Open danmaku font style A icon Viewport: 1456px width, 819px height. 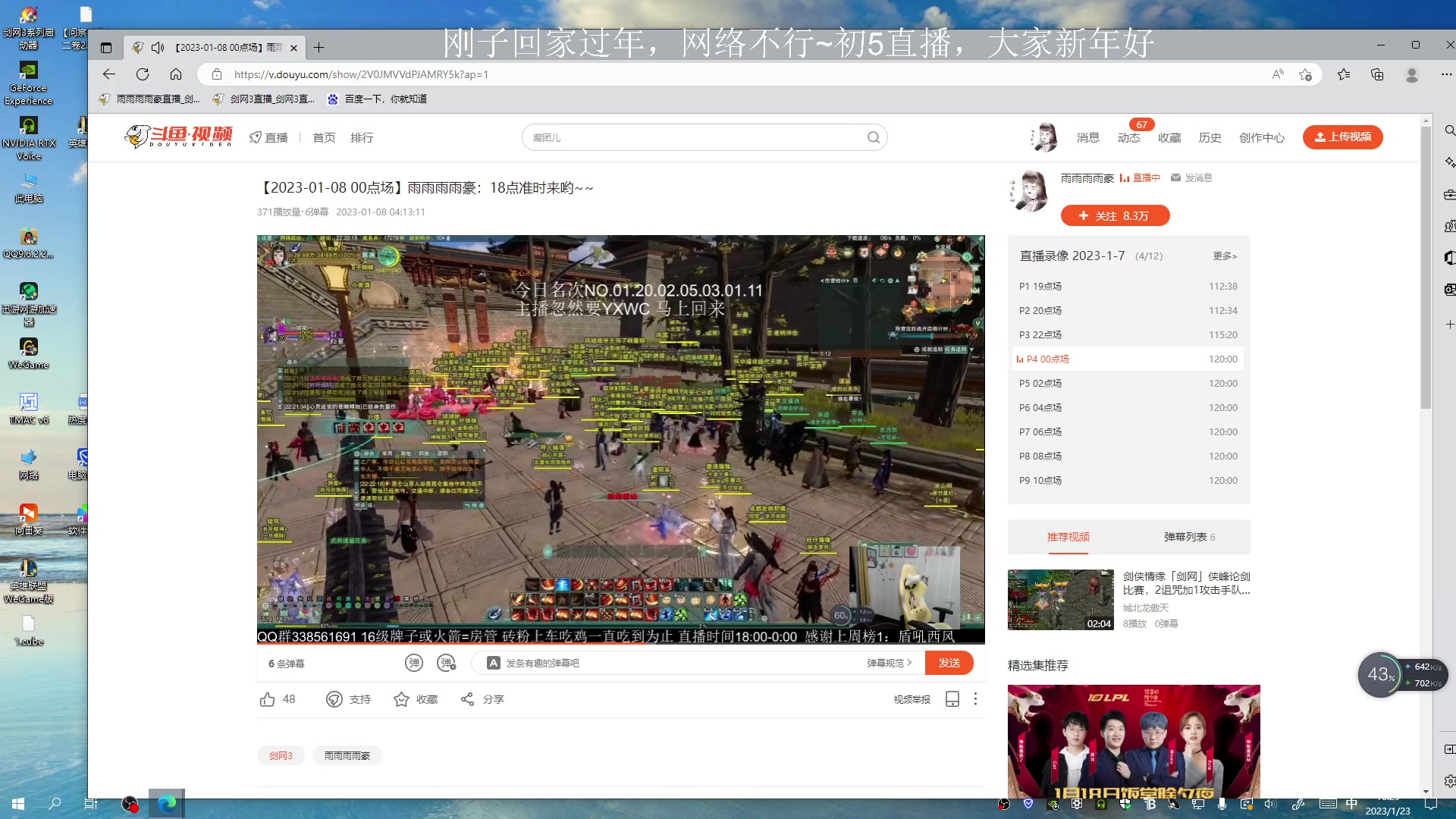point(493,663)
